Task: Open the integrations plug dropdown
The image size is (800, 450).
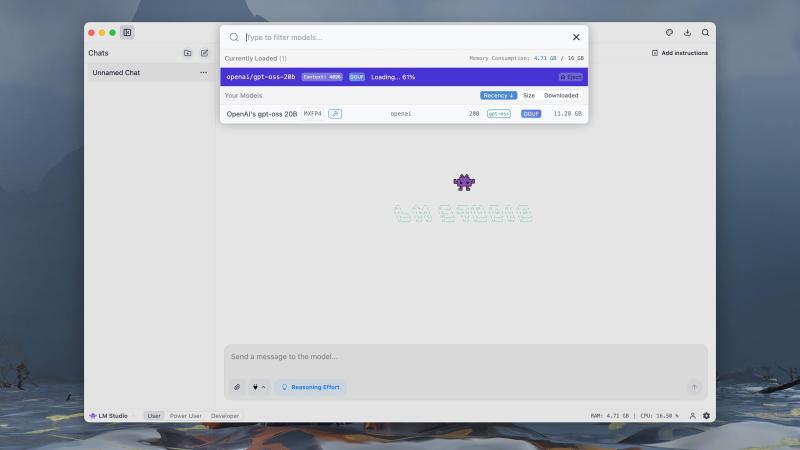Action: pyautogui.click(x=259, y=387)
